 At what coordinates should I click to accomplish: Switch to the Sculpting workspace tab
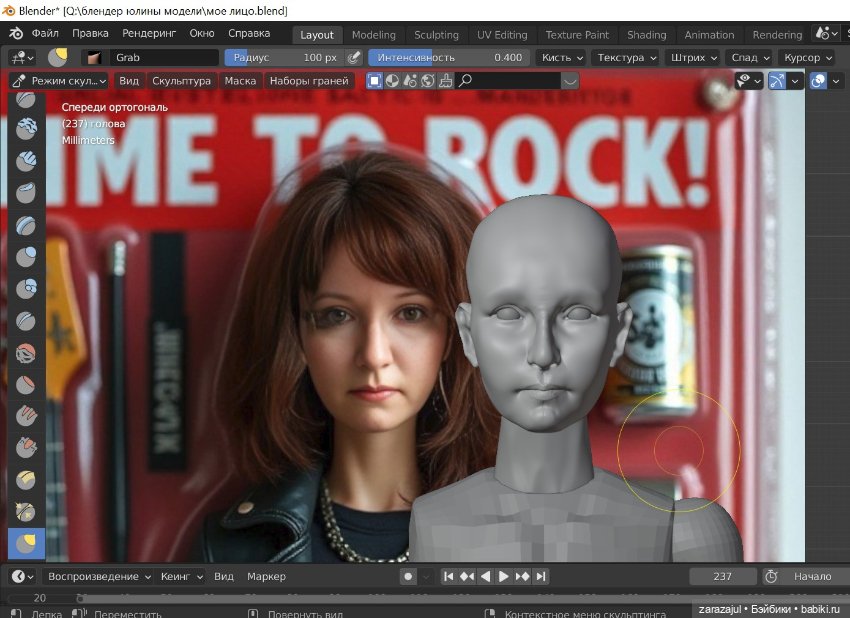[x=436, y=35]
